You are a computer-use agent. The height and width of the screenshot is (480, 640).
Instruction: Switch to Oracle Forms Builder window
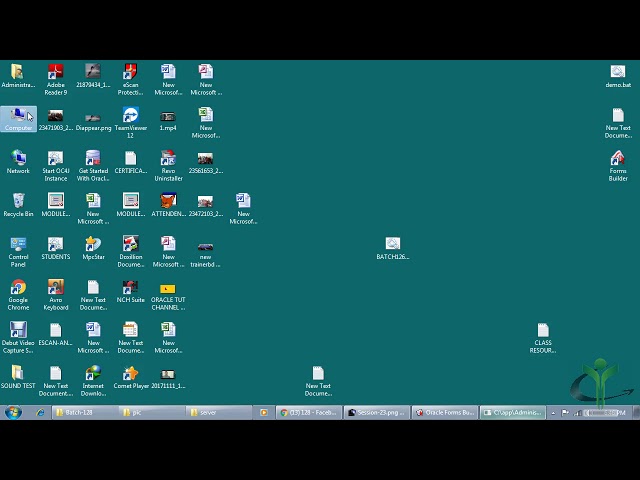tap(444, 412)
